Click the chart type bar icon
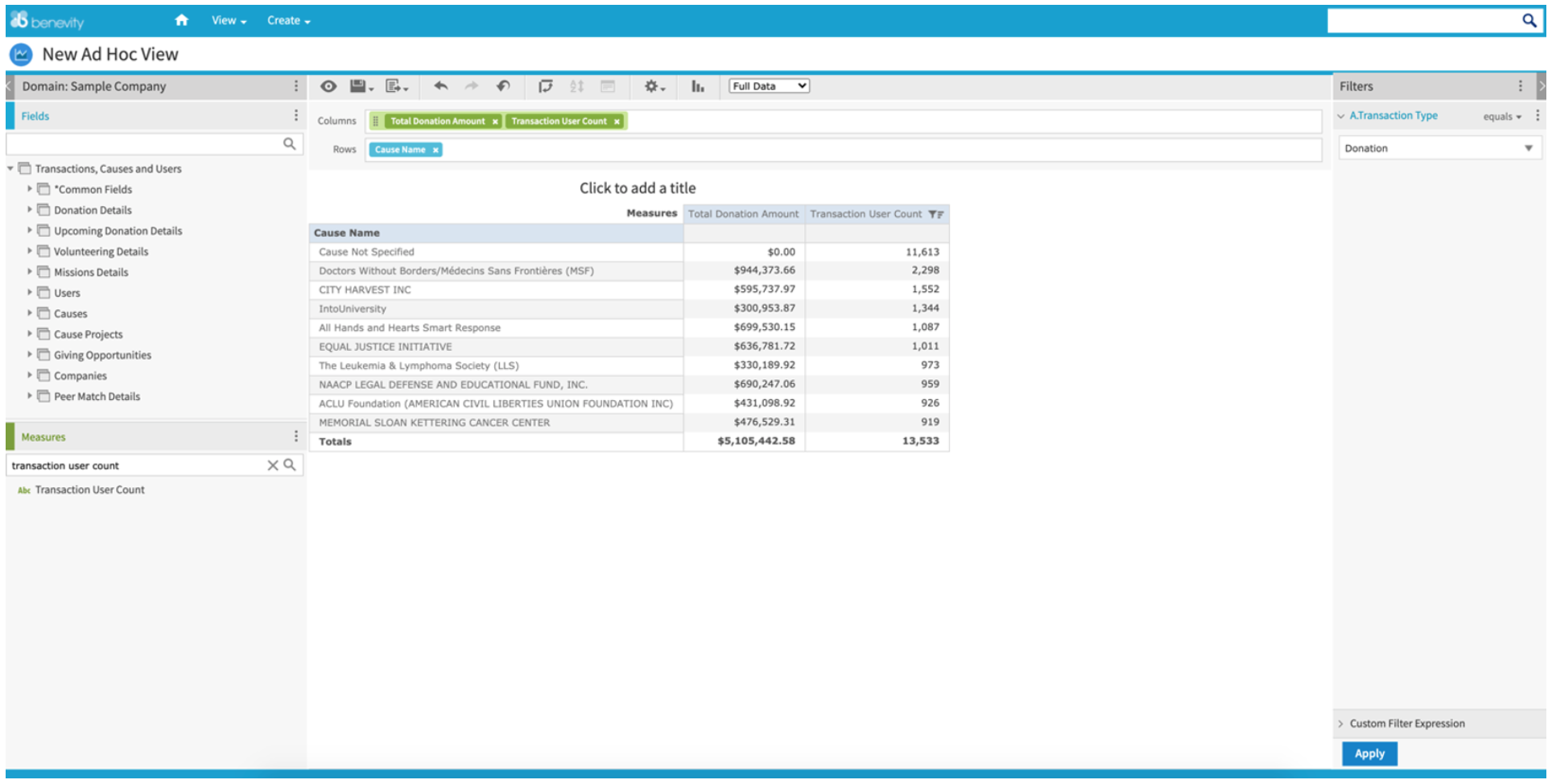This screenshot has height=784, width=1552. (x=698, y=86)
